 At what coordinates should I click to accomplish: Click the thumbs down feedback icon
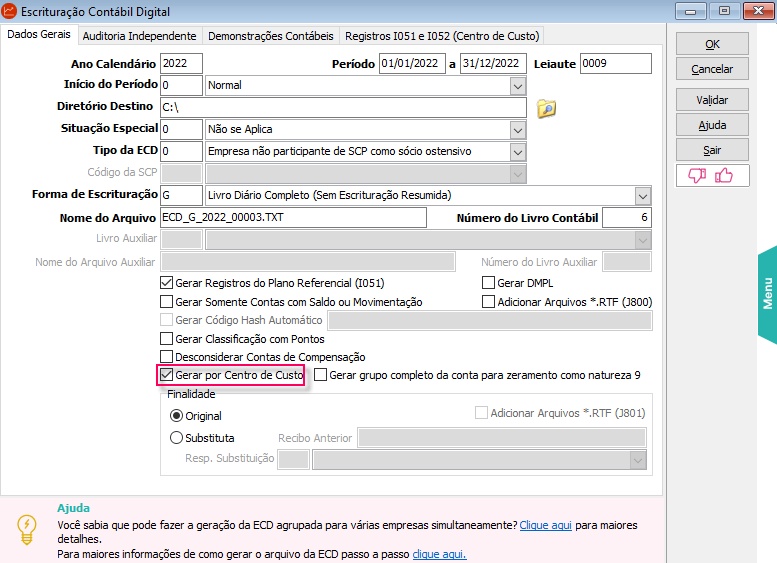click(697, 175)
